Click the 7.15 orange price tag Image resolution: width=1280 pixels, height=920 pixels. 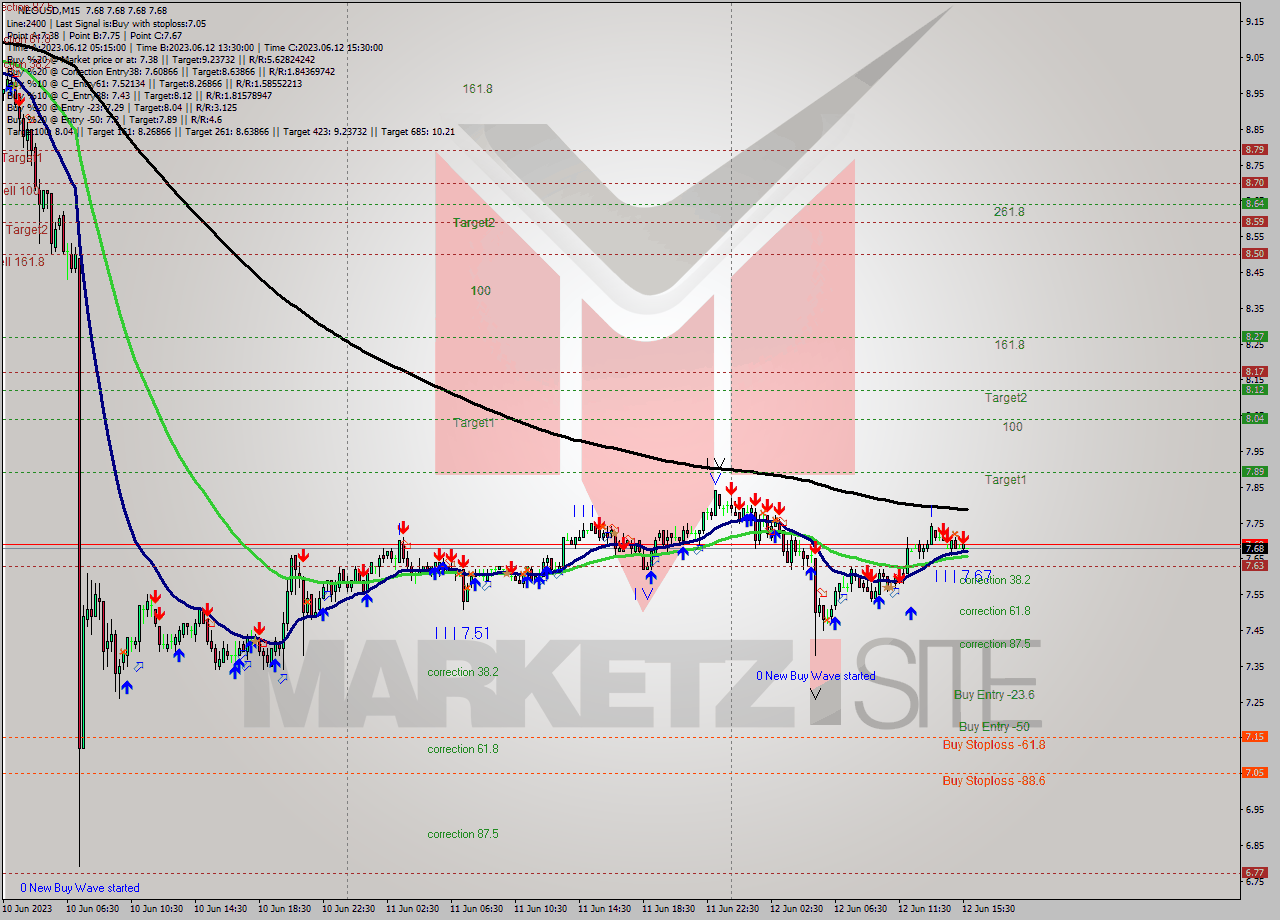click(1255, 736)
